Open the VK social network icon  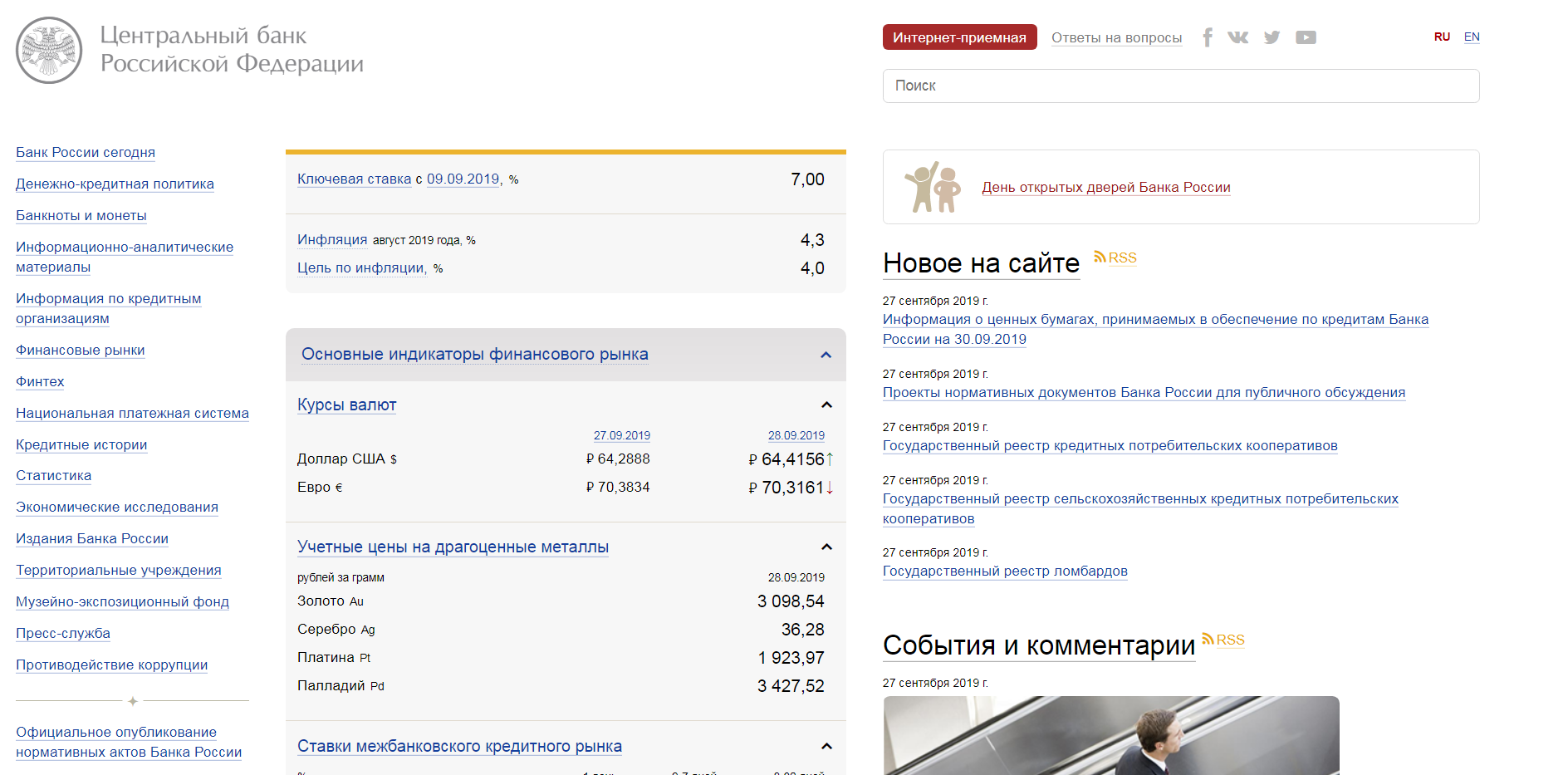1237,37
